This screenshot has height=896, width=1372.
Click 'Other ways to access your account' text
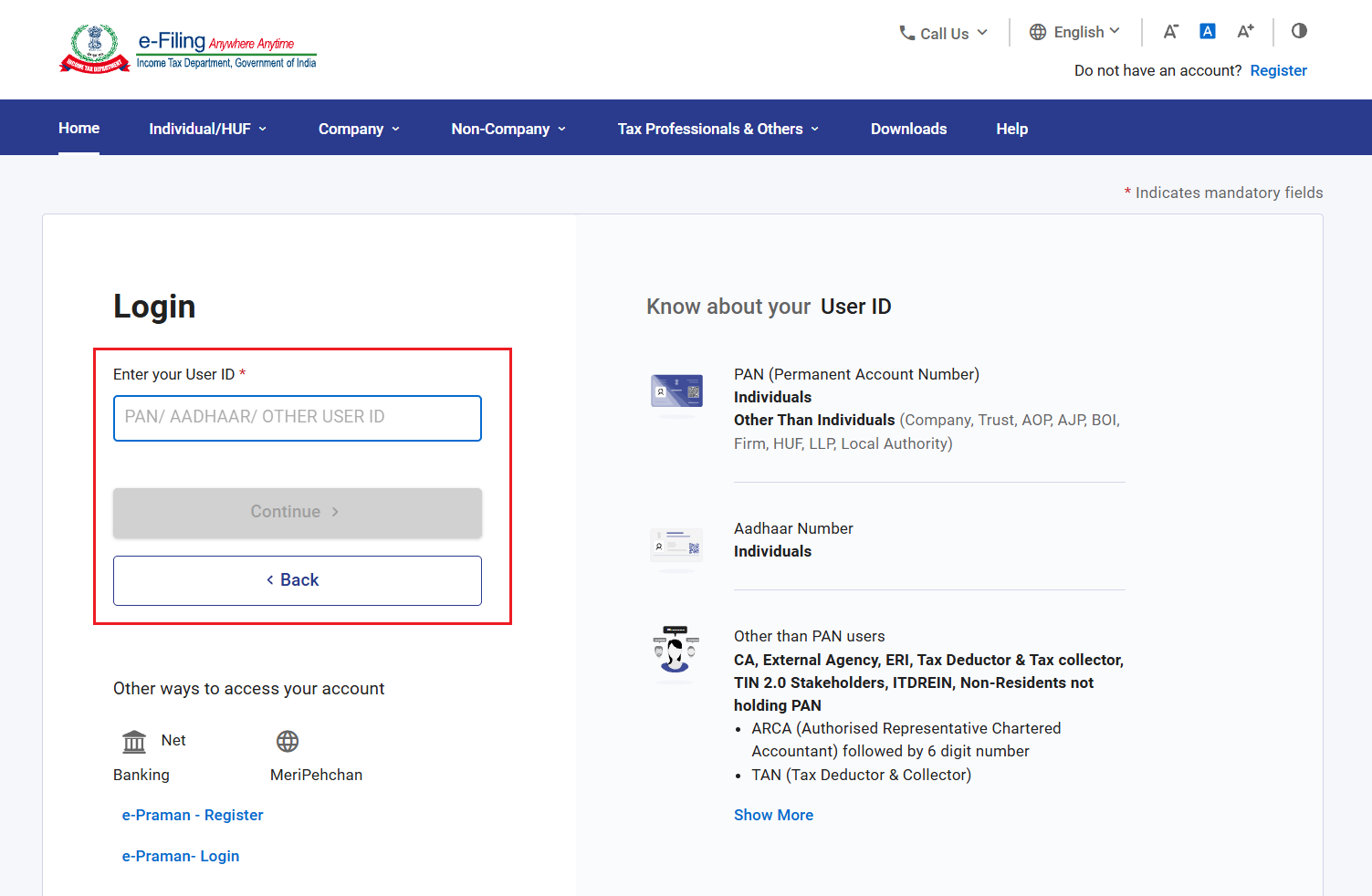click(x=248, y=689)
